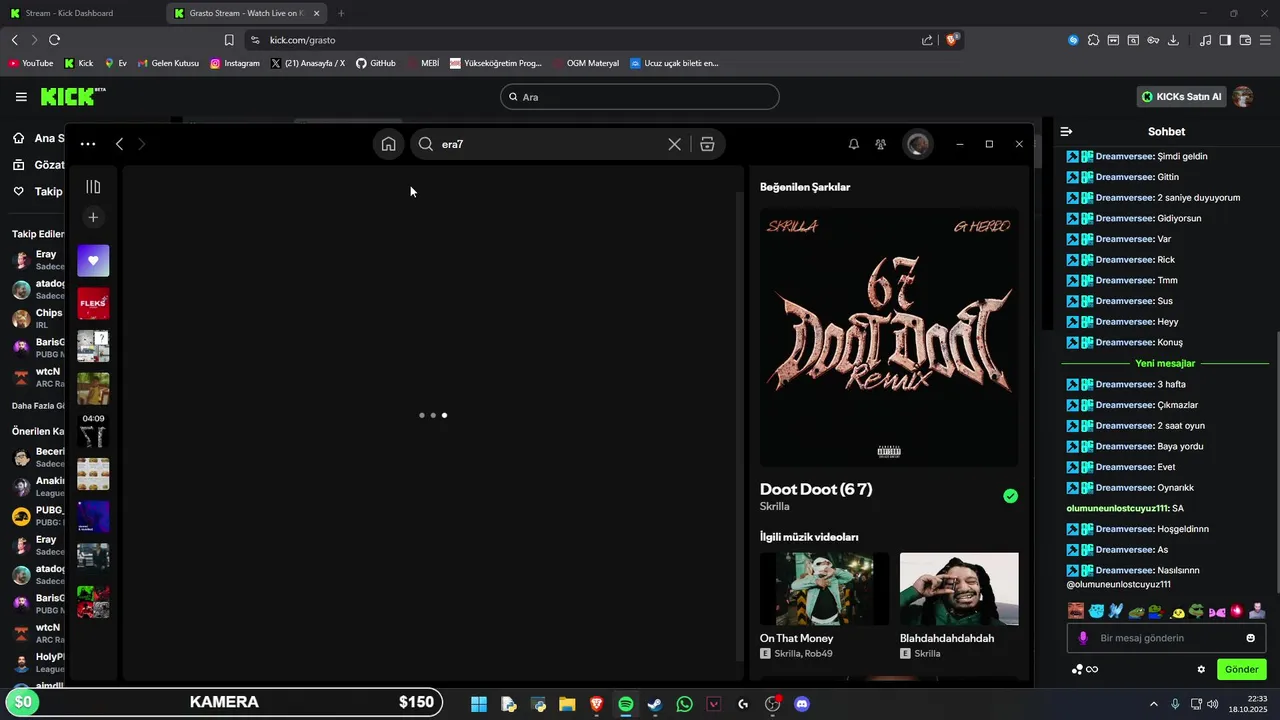The width and height of the screenshot is (1280, 720).
Task: Open the Instagram bookmark
Action: tap(234, 63)
